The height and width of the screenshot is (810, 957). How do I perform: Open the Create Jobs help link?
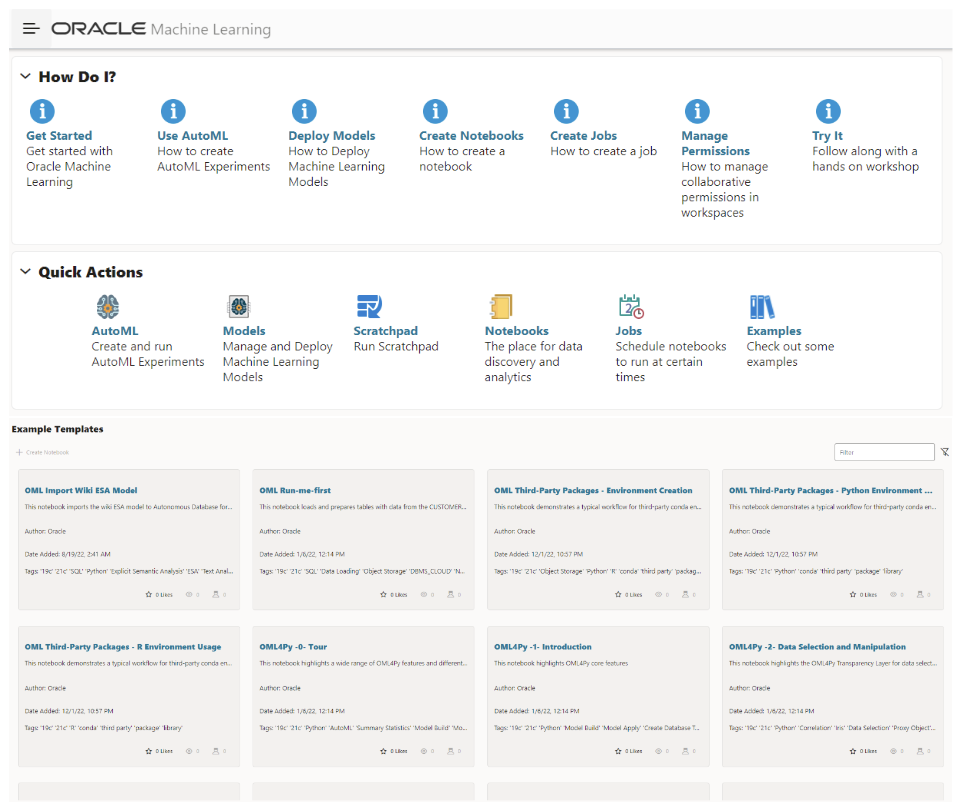pyautogui.click(x=583, y=136)
